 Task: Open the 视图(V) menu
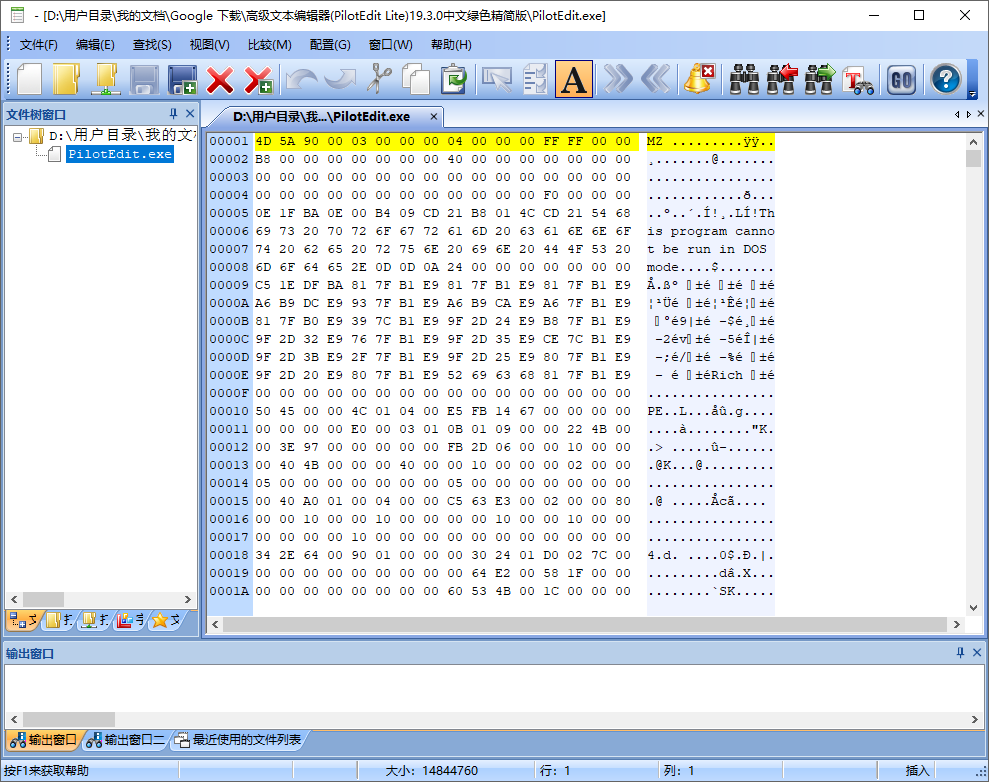click(209, 45)
